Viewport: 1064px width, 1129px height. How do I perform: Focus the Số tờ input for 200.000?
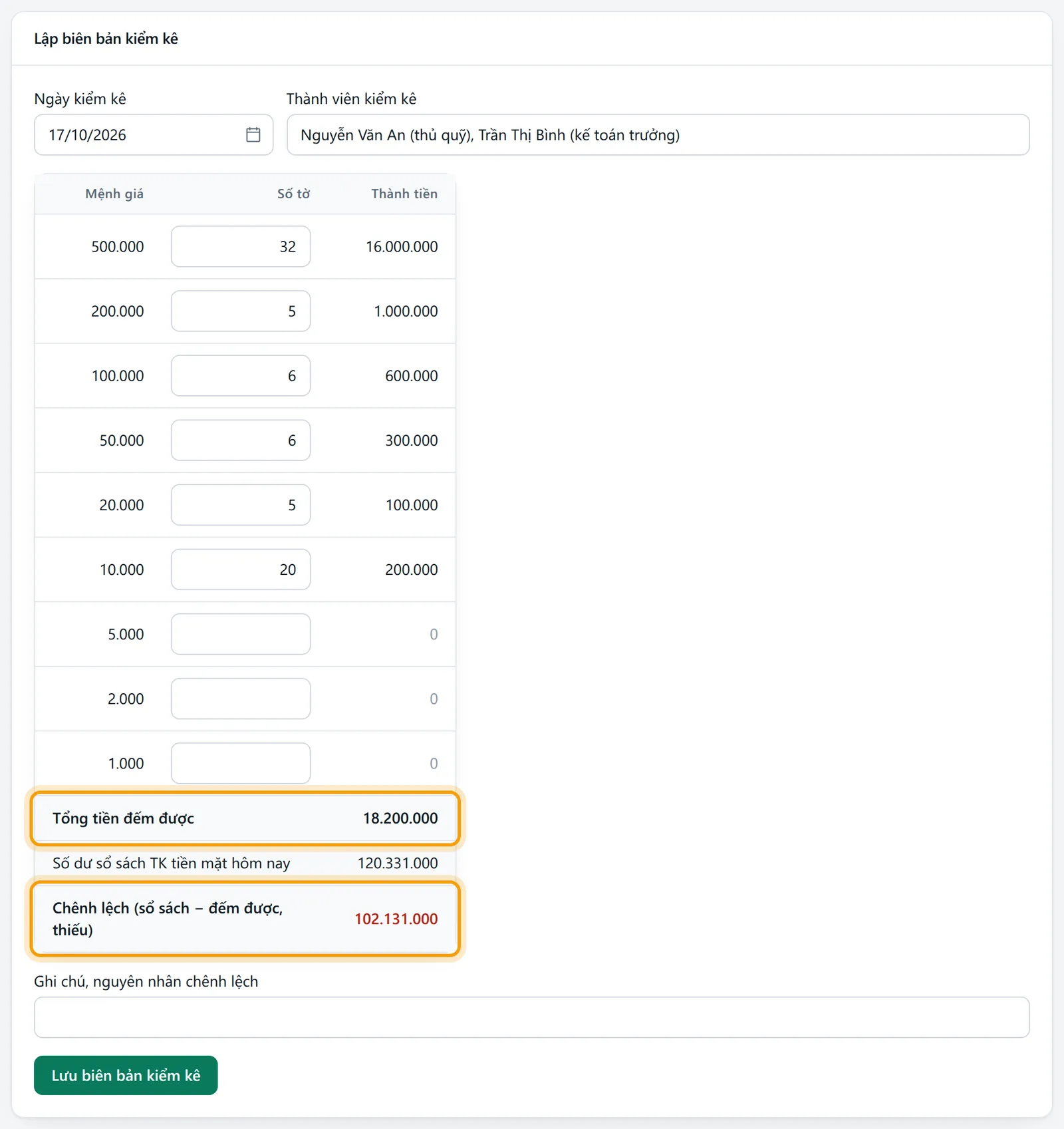click(241, 311)
